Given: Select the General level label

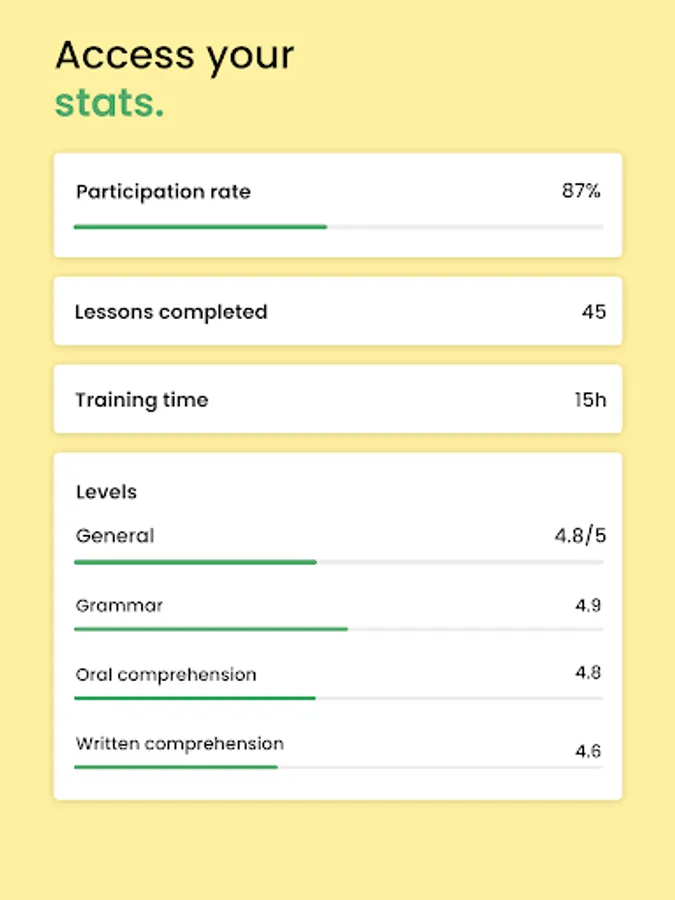Looking at the screenshot, I should [x=115, y=536].
